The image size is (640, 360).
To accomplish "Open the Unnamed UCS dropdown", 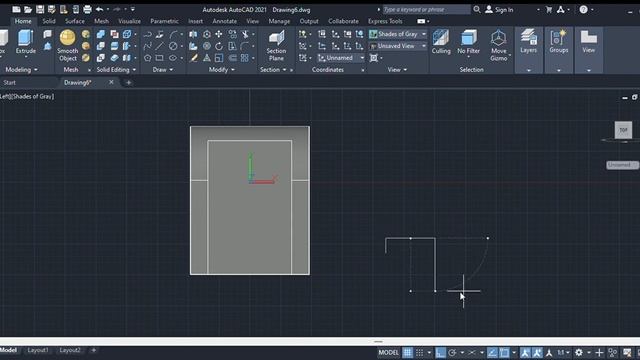I will (341, 58).
